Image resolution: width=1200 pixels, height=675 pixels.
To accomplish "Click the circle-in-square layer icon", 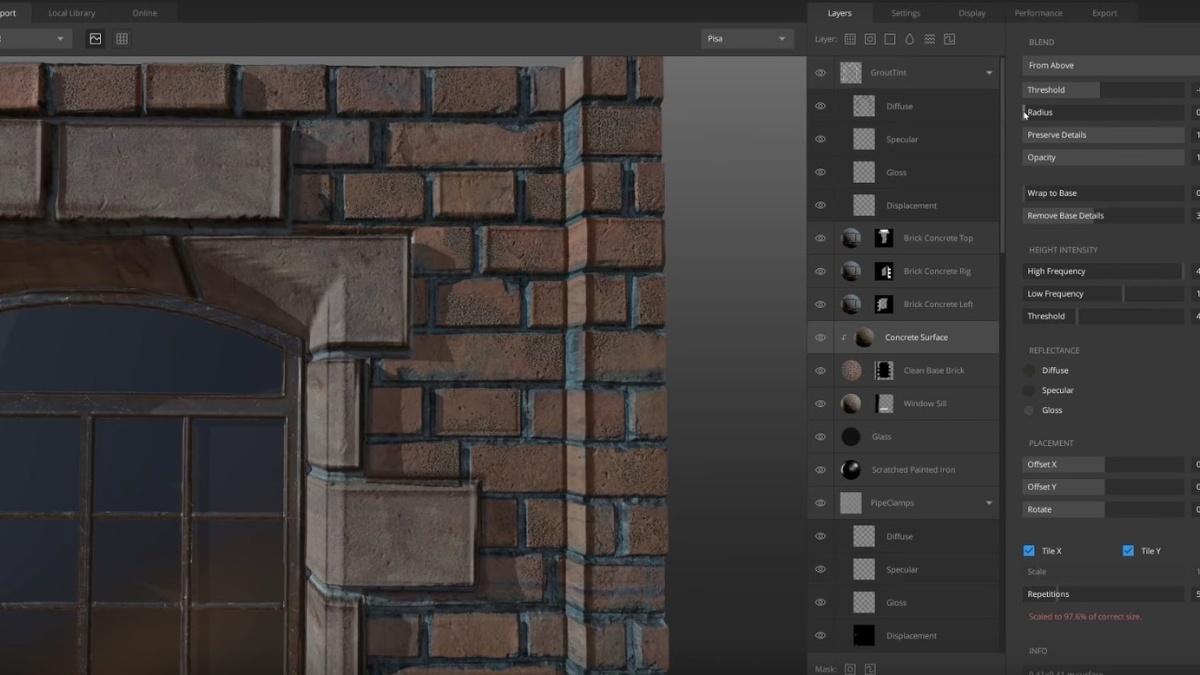I will coord(870,39).
